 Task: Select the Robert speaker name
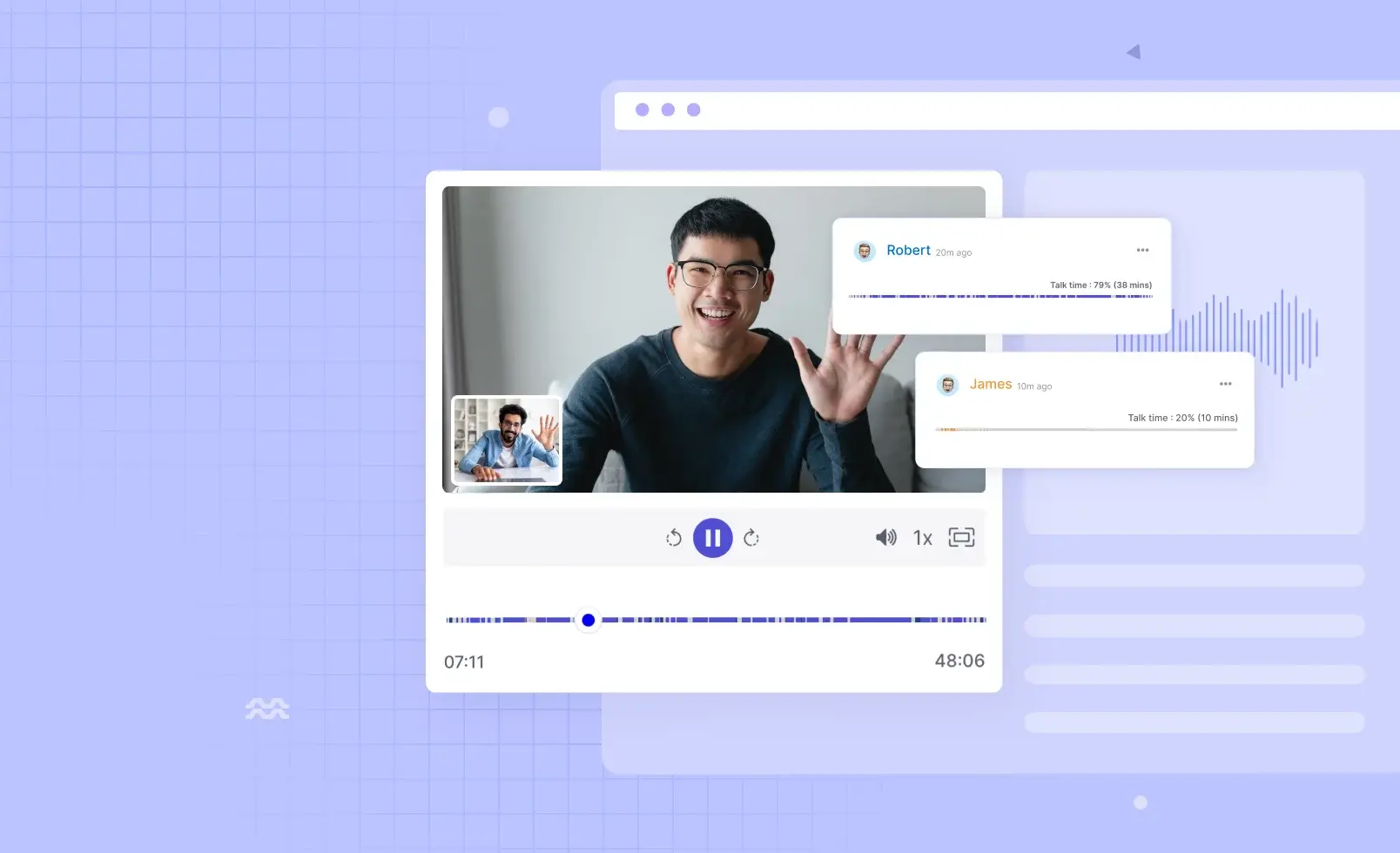pyautogui.click(x=908, y=251)
